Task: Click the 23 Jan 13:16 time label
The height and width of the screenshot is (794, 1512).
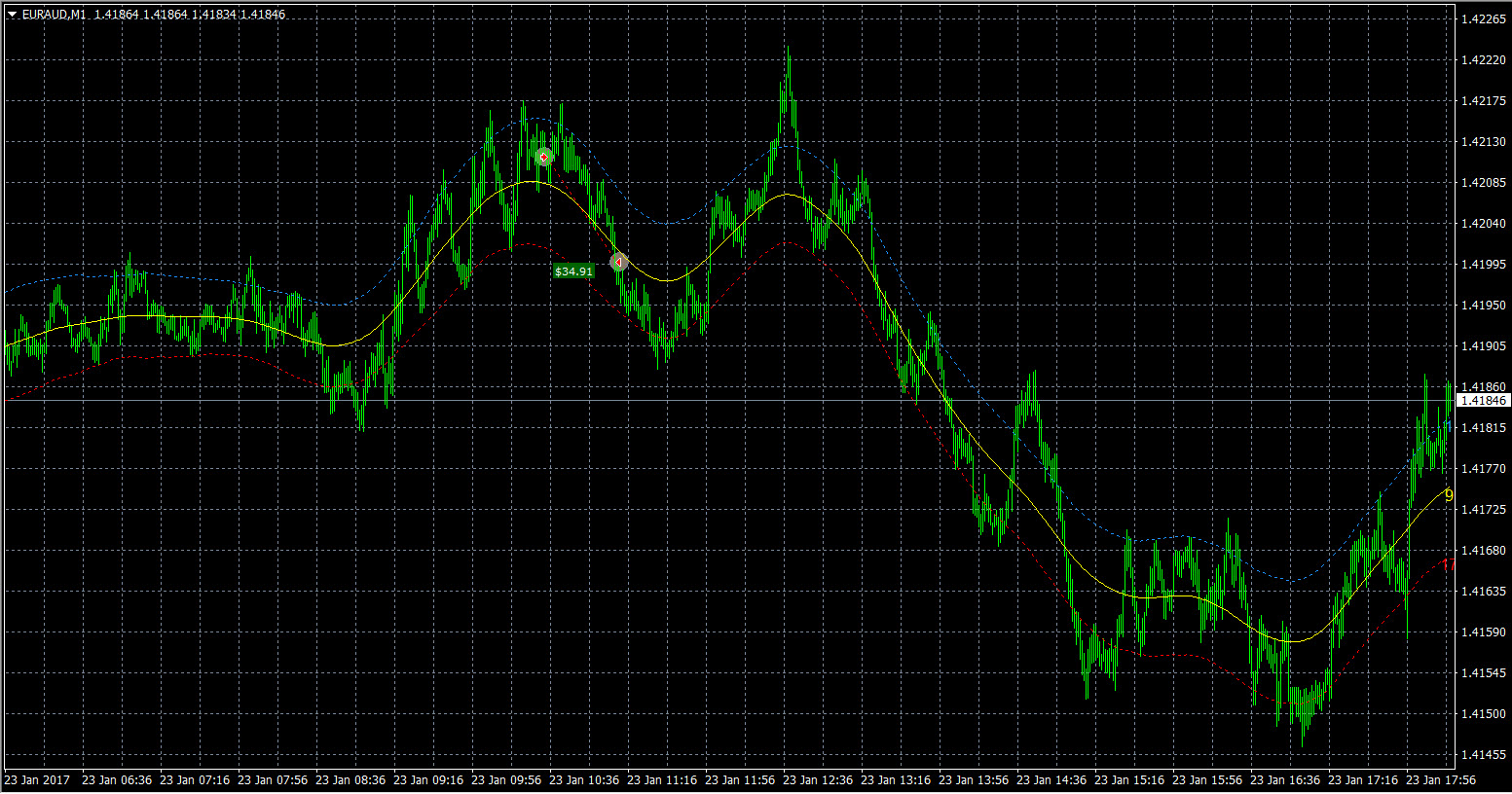Action: click(896, 780)
